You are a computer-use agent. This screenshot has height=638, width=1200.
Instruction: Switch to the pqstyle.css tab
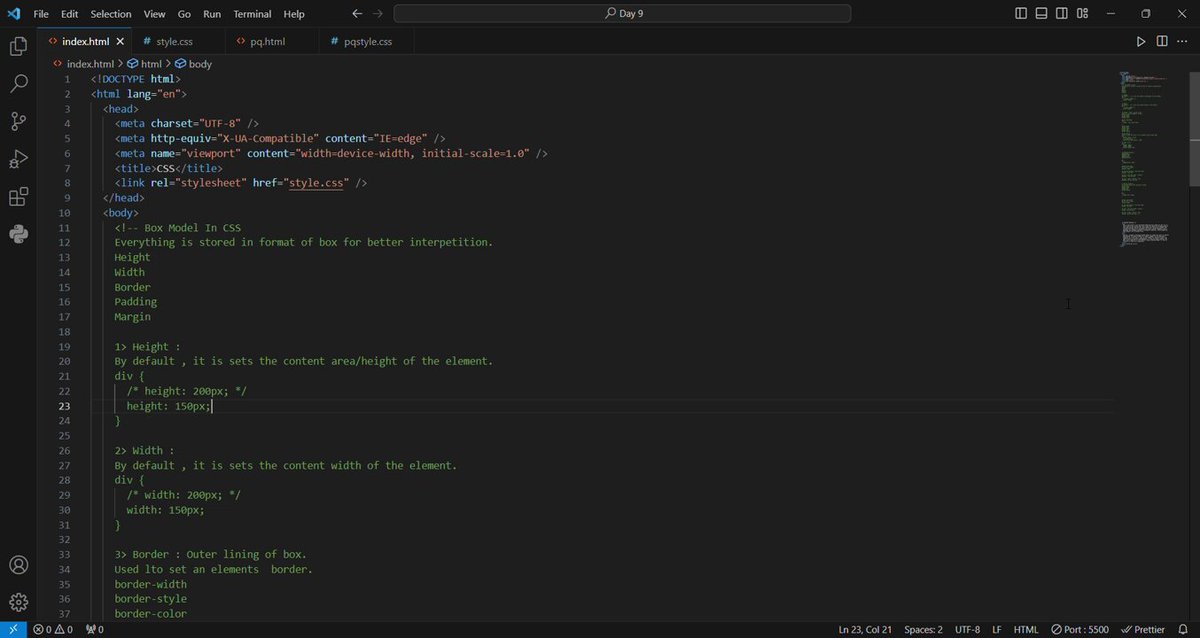(366, 42)
